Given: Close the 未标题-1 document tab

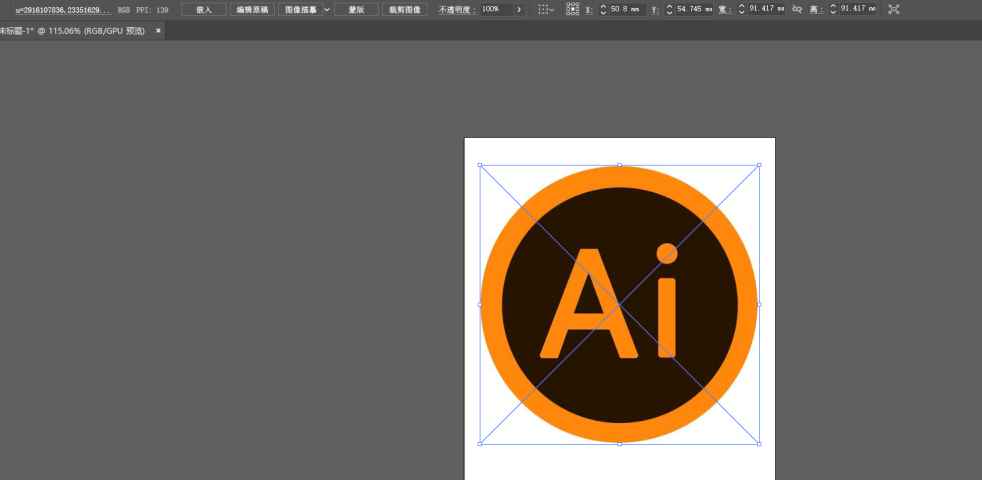Looking at the screenshot, I should coord(158,31).
